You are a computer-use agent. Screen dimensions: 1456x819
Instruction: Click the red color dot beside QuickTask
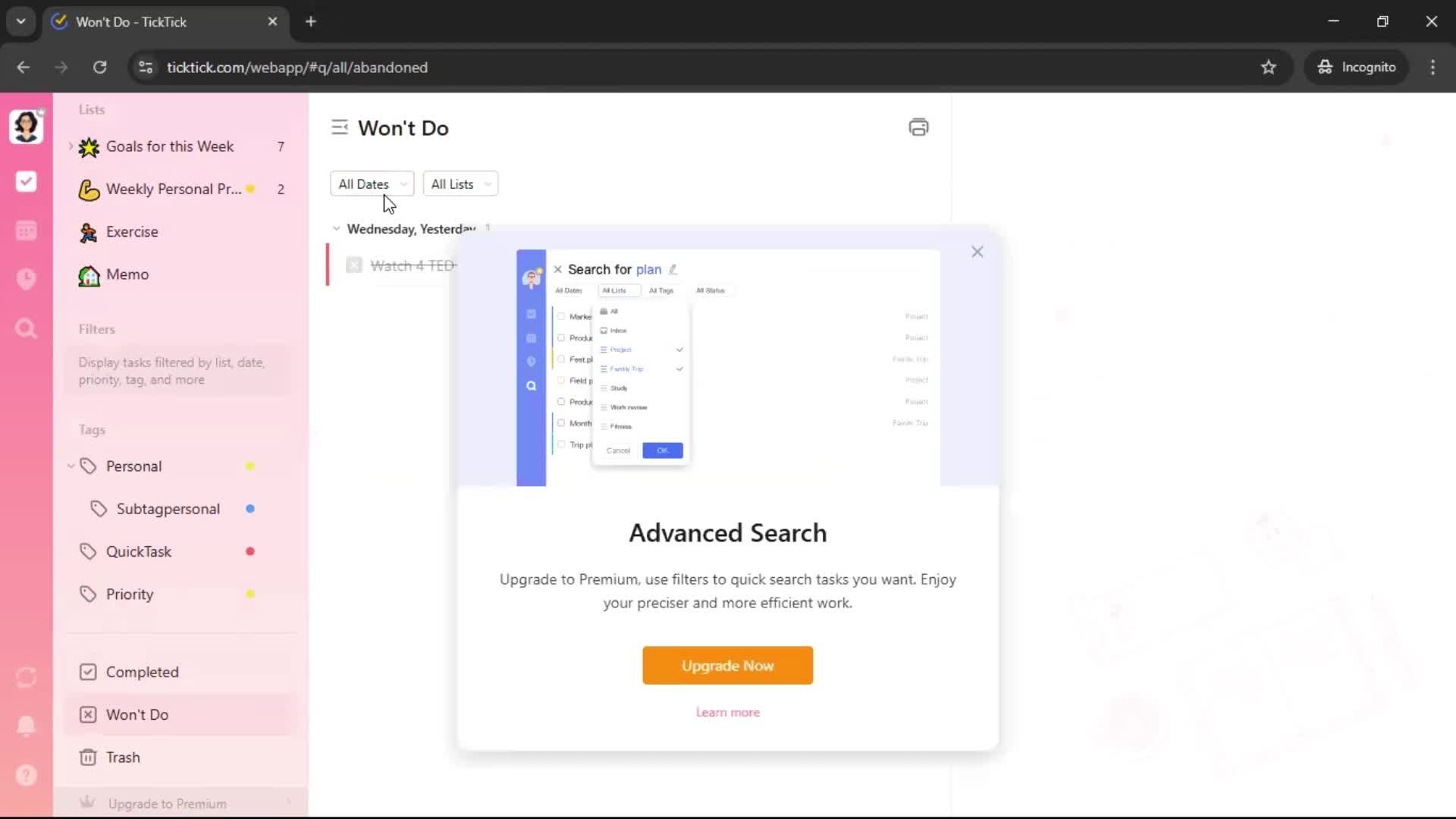click(249, 551)
